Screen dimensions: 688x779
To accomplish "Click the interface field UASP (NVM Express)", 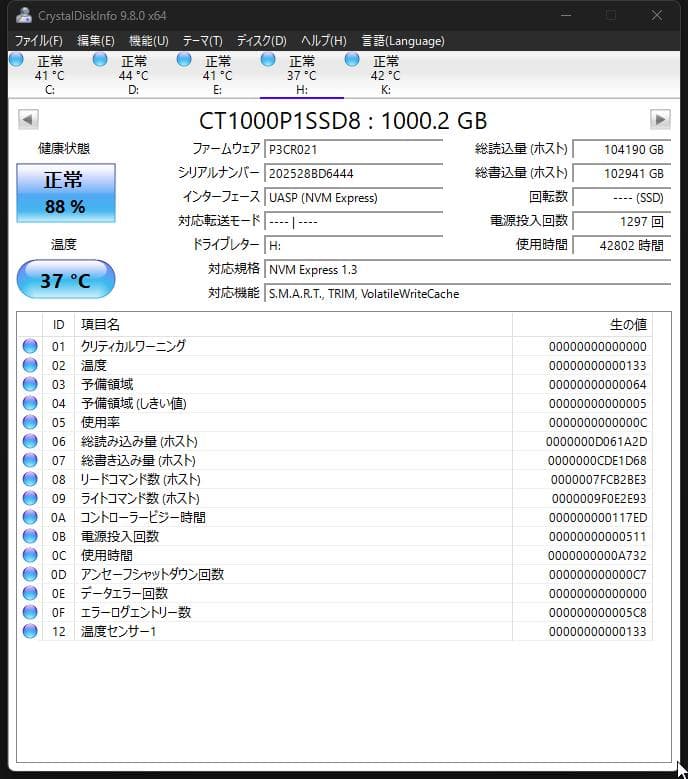I will [353, 198].
